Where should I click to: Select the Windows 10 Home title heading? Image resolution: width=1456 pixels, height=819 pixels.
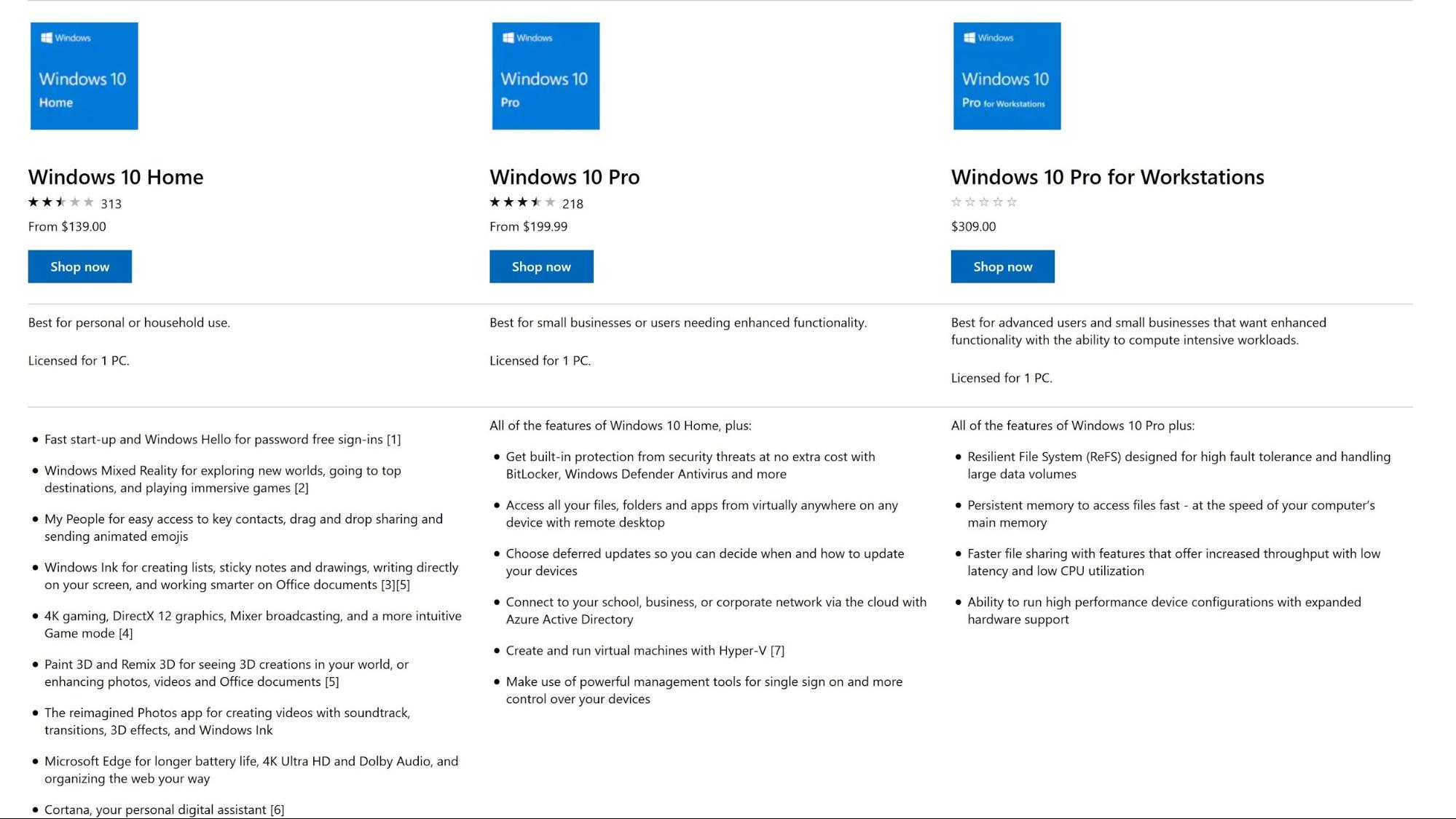[115, 177]
